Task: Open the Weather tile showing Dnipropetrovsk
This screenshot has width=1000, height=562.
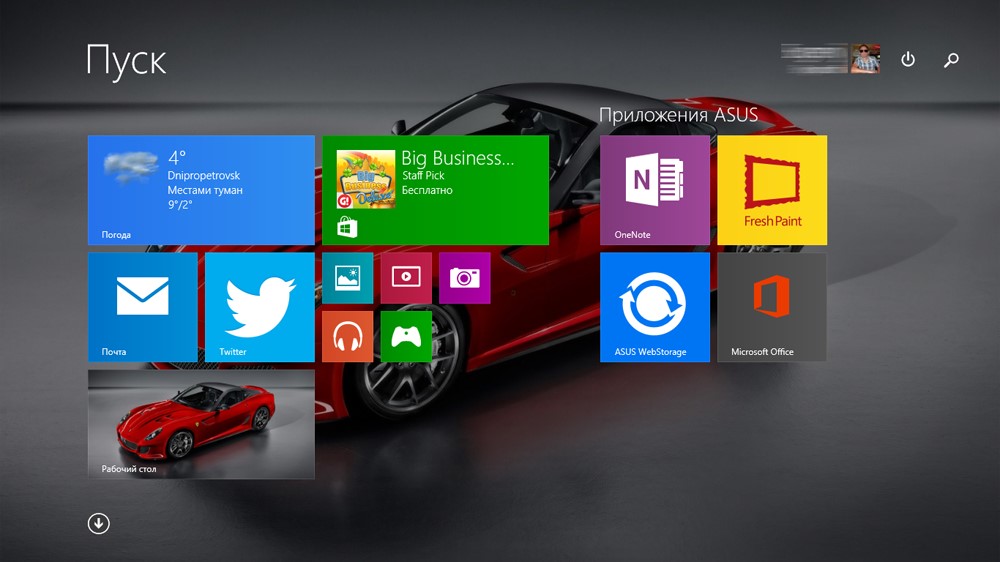Action: tap(201, 190)
